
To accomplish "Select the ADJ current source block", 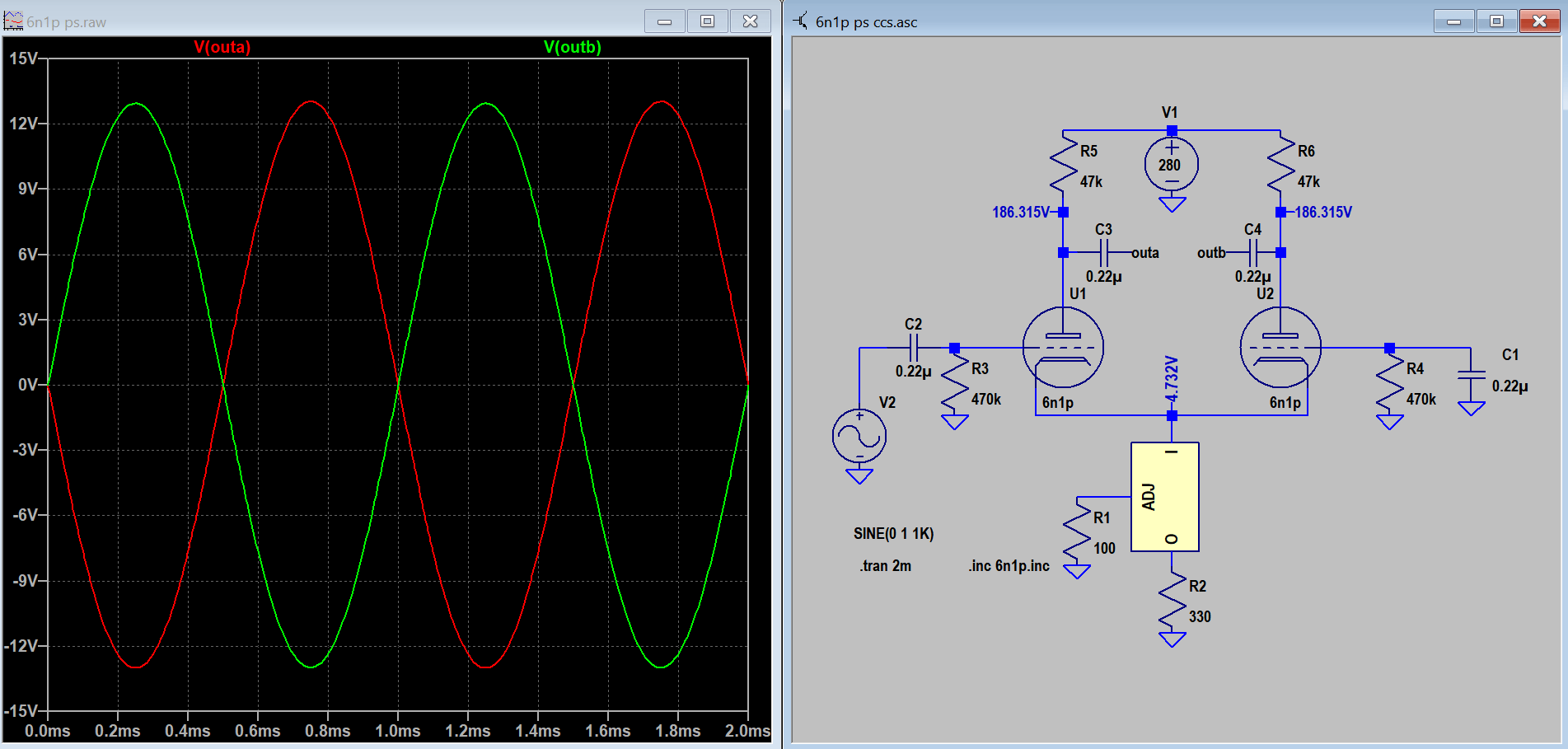I will [1165, 497].
